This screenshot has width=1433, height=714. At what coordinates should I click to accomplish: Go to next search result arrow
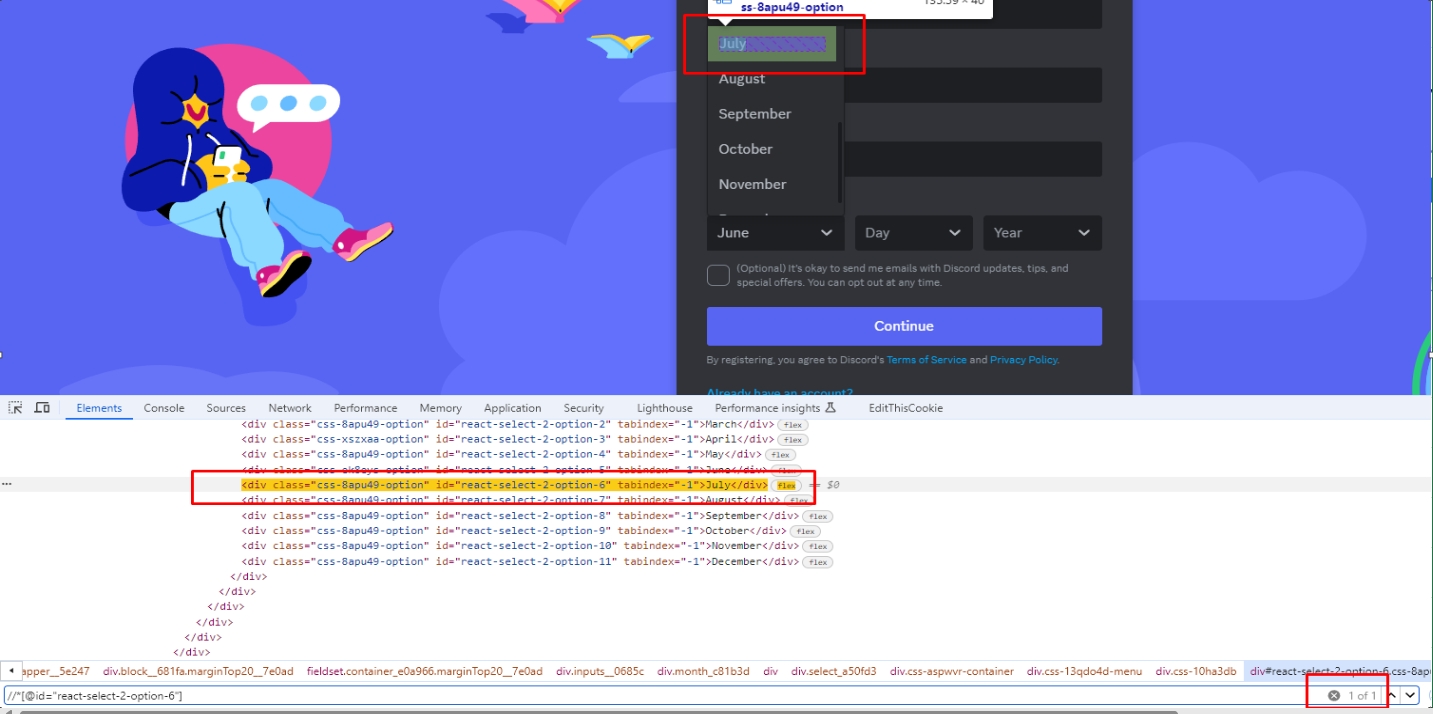coord(1410,695)
